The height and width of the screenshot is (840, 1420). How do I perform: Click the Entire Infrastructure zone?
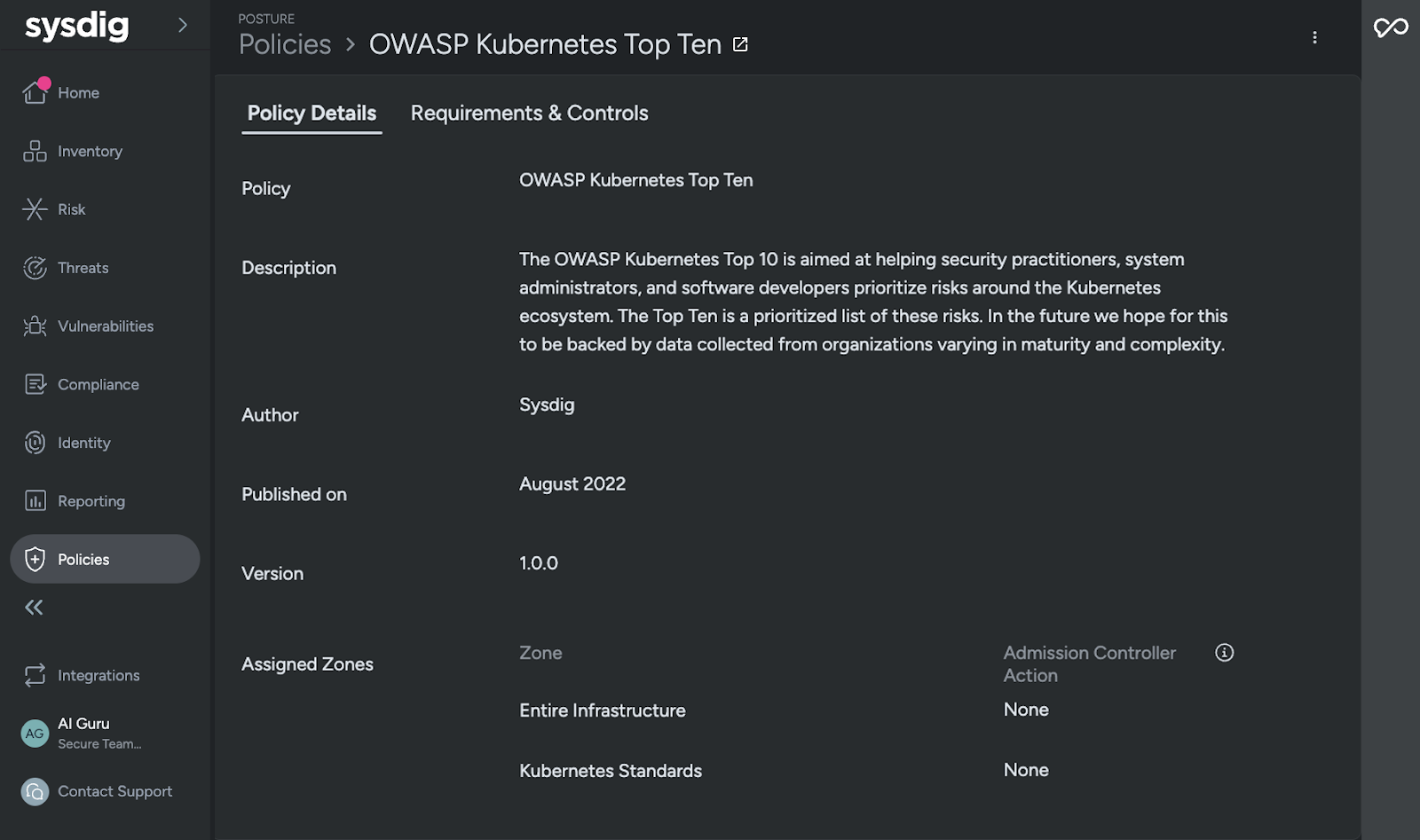[x=602, y=710]
